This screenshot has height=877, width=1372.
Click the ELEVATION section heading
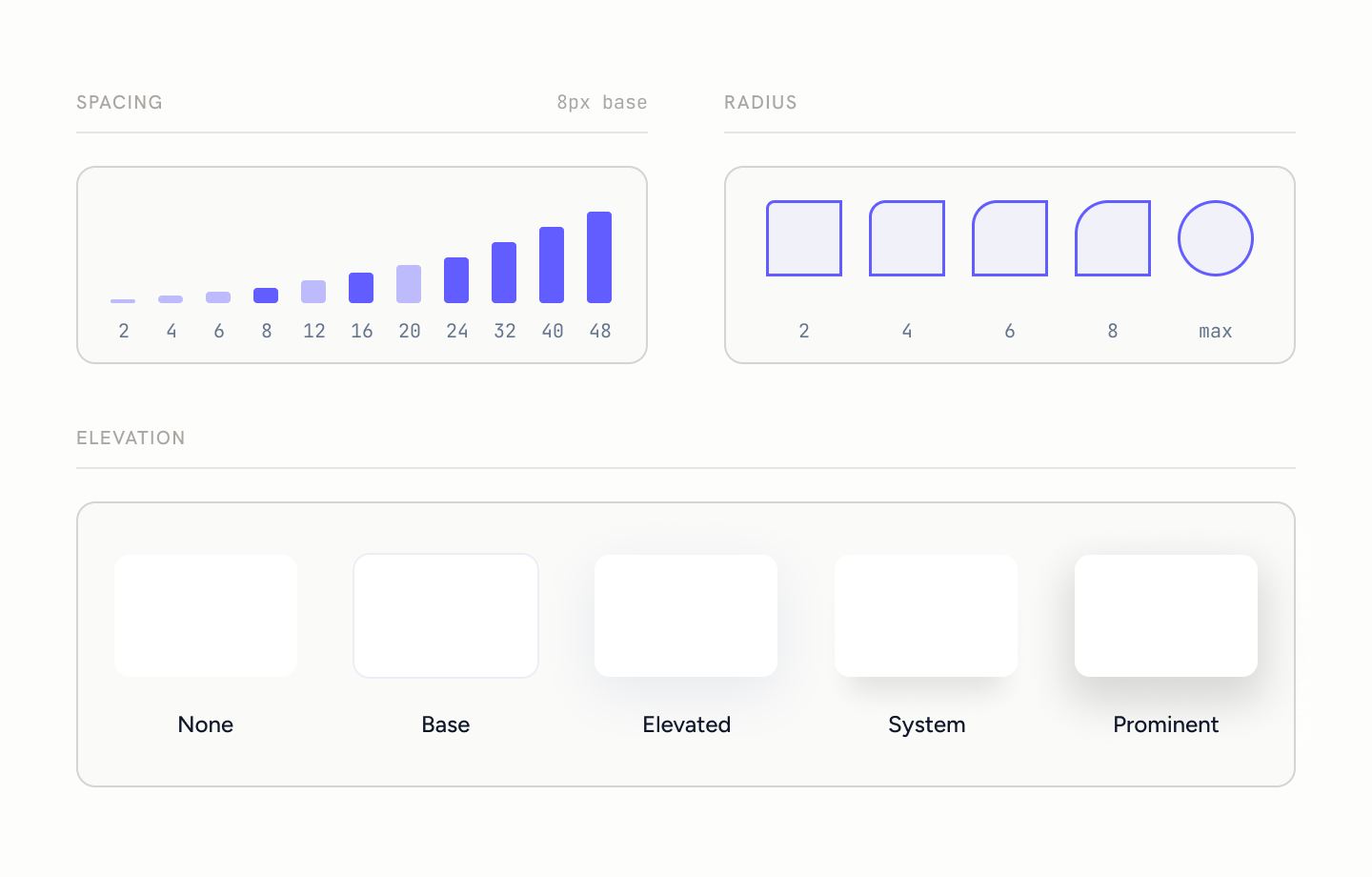pyautogui.click(x=131, y=438)
